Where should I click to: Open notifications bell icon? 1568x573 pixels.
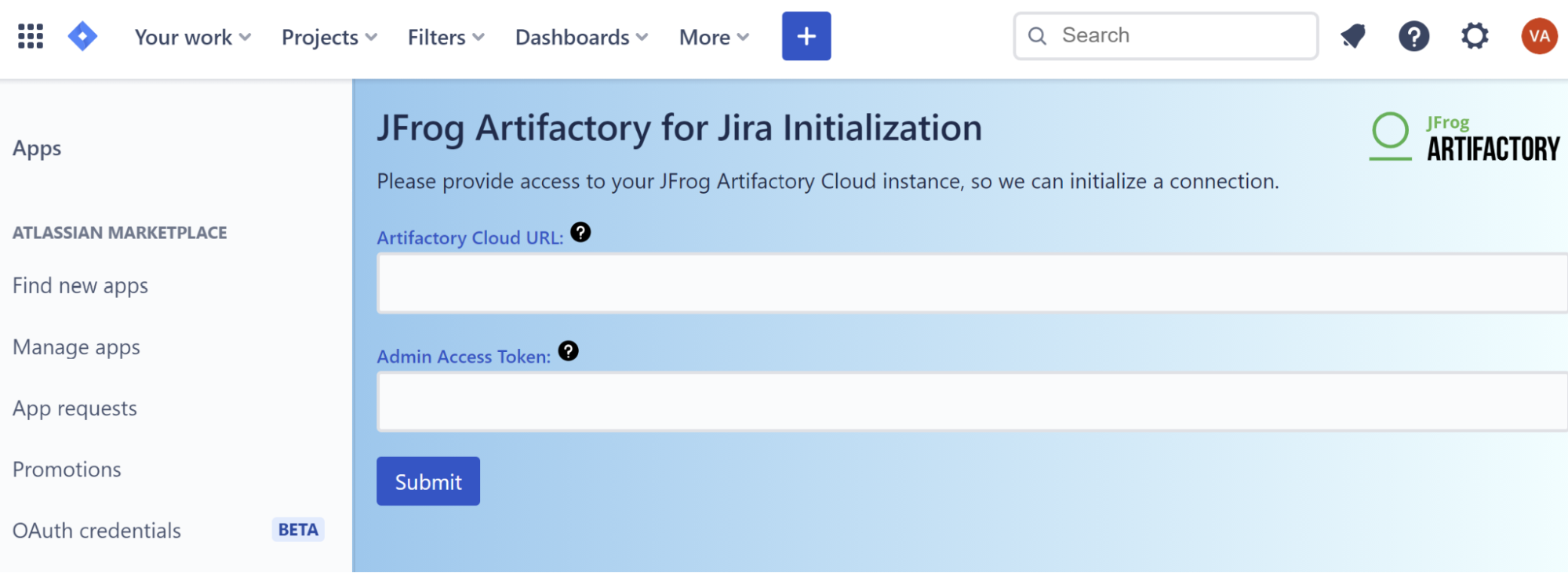pos(1352,36)
